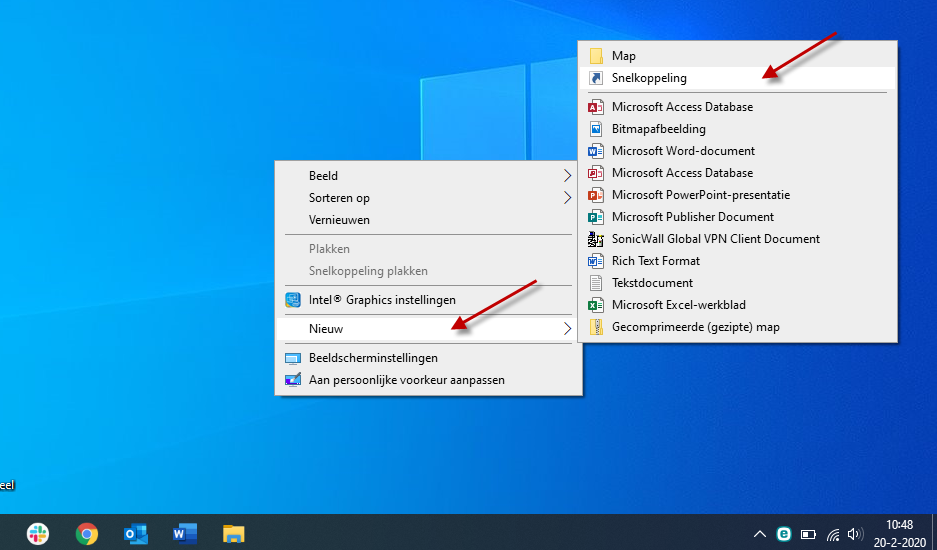Click the red 'A' Access Database icon
Viewport: 937px width, 550px height.
pos(596,107)
